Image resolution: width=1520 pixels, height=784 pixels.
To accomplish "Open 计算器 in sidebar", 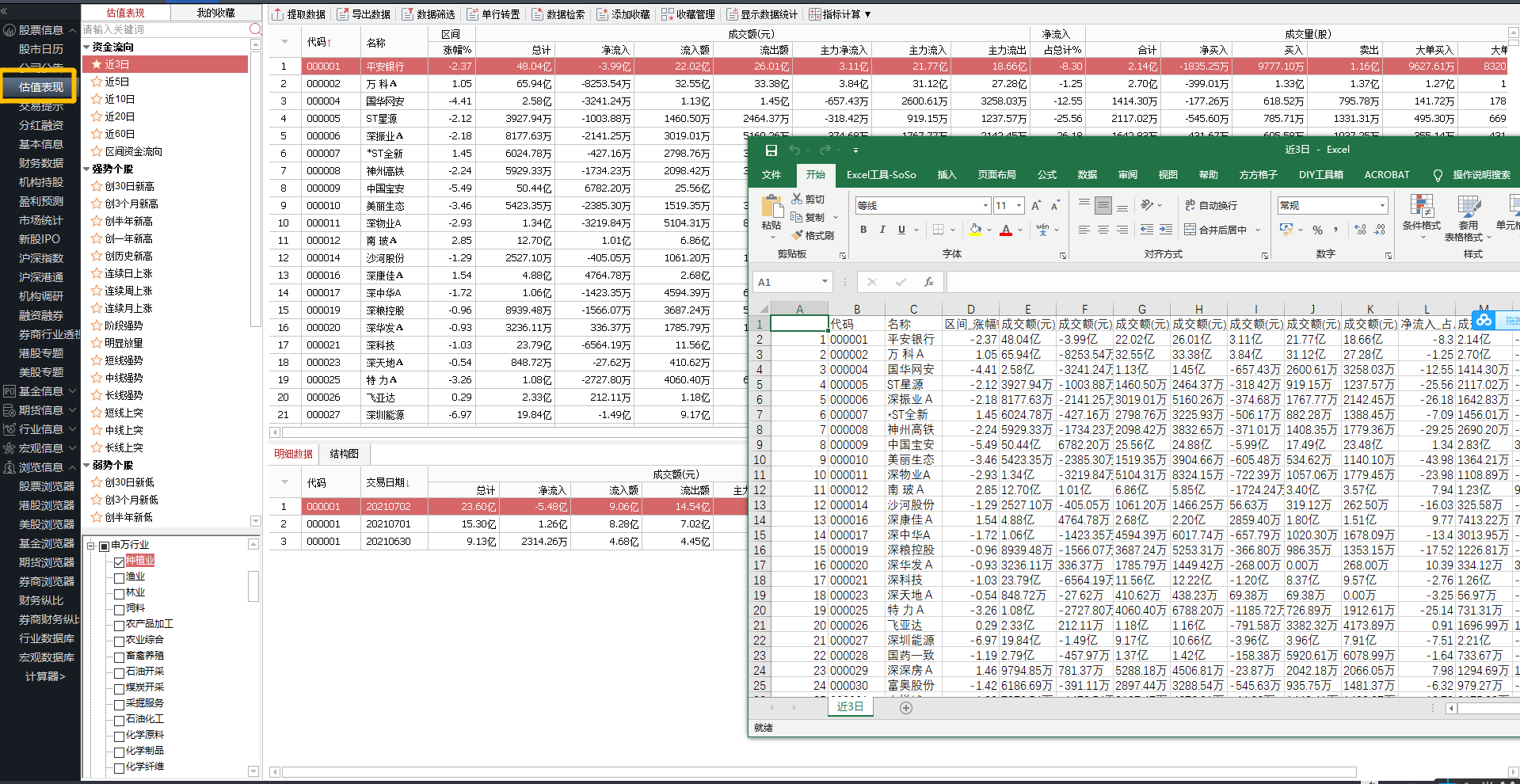I will coord(45,676).
